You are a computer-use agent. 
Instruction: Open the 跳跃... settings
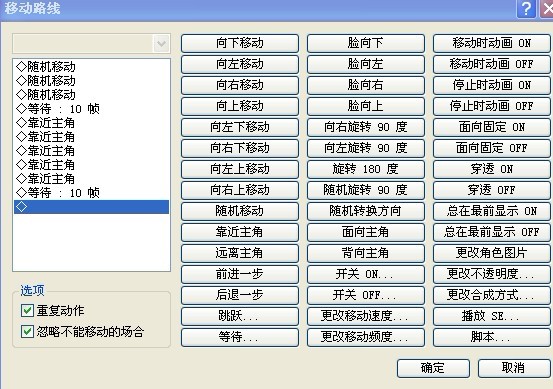click(x=240, y=316)
